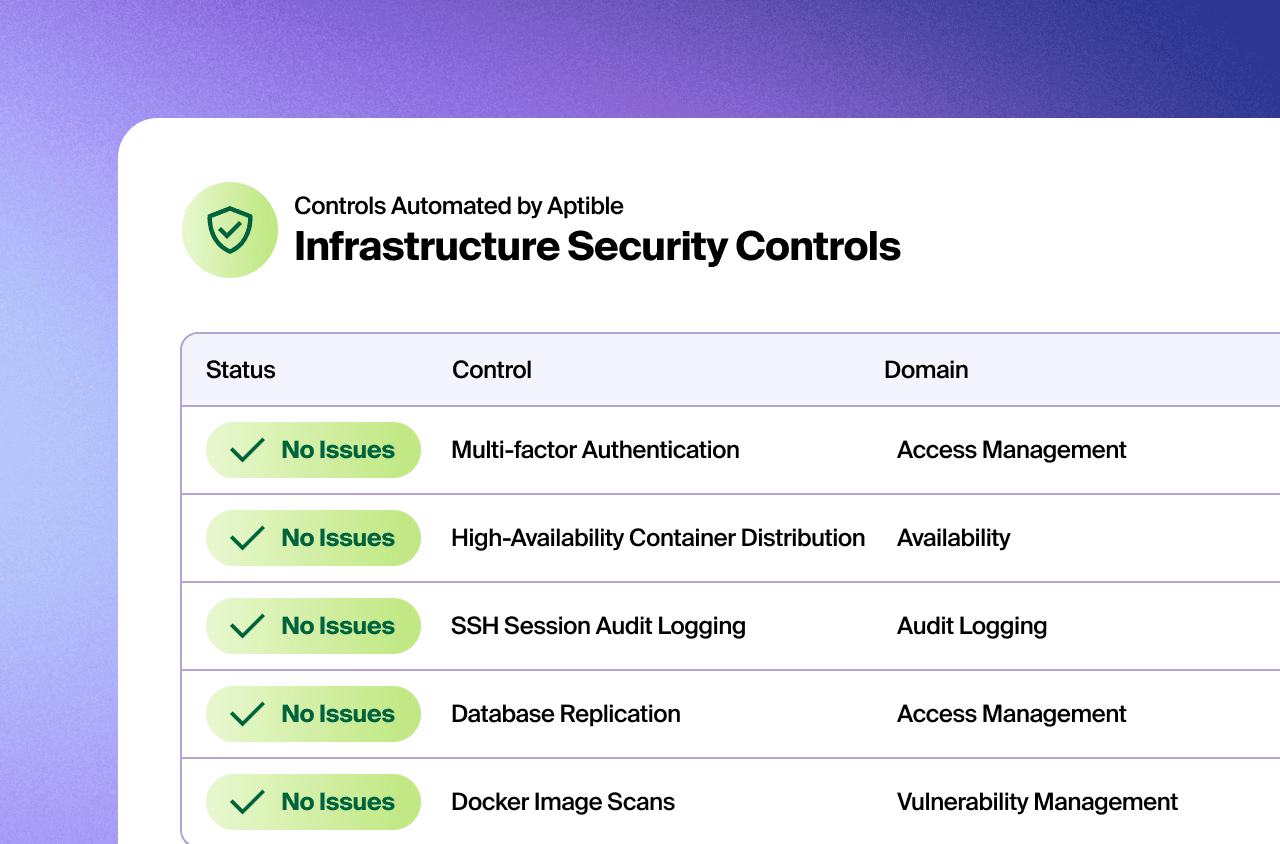
Task: Click the checkmark icon in Docker Image Scans row
Action: (x=247, y=802)
